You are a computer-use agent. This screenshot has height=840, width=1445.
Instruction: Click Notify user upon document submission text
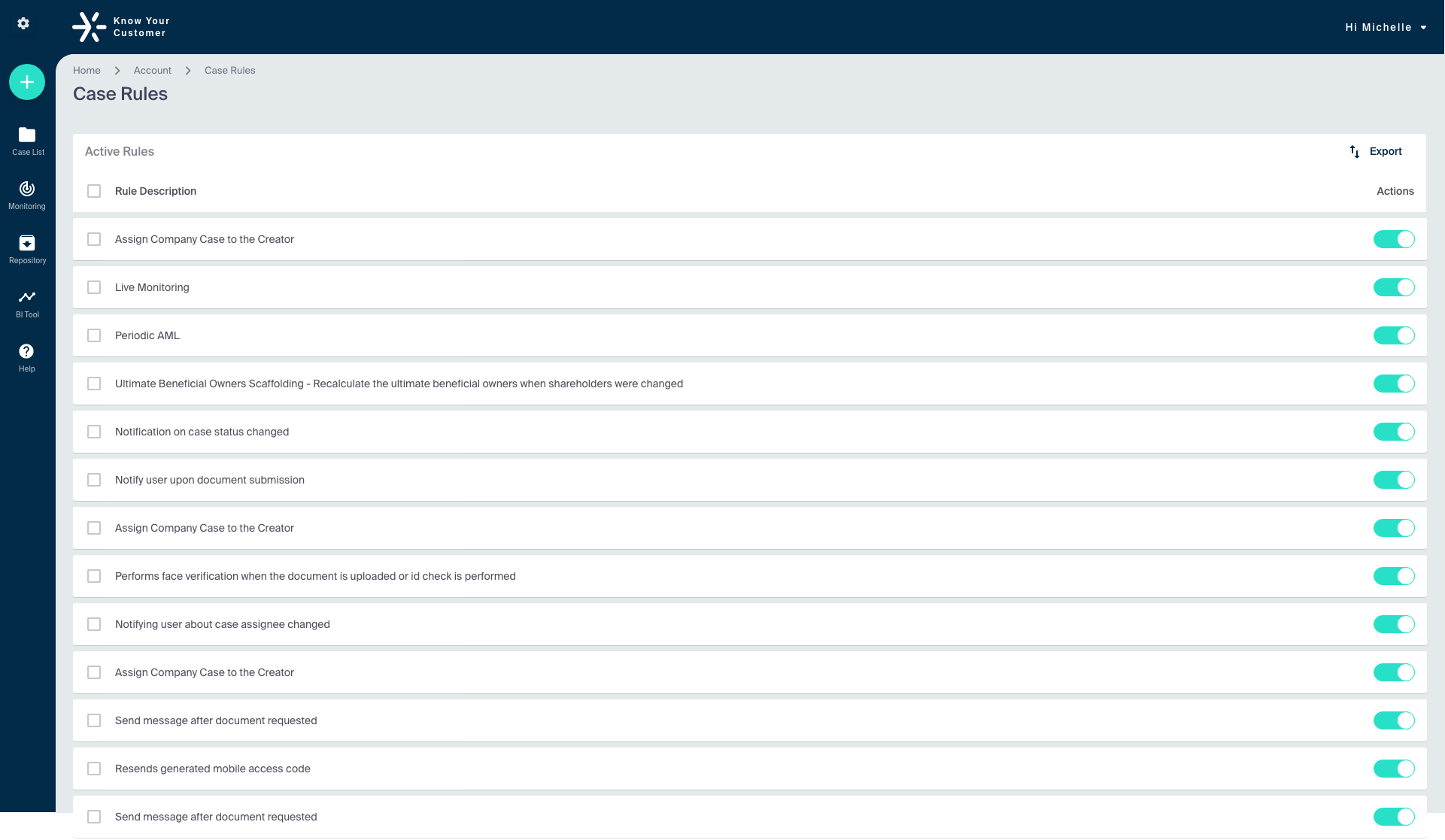click(210, 480)
